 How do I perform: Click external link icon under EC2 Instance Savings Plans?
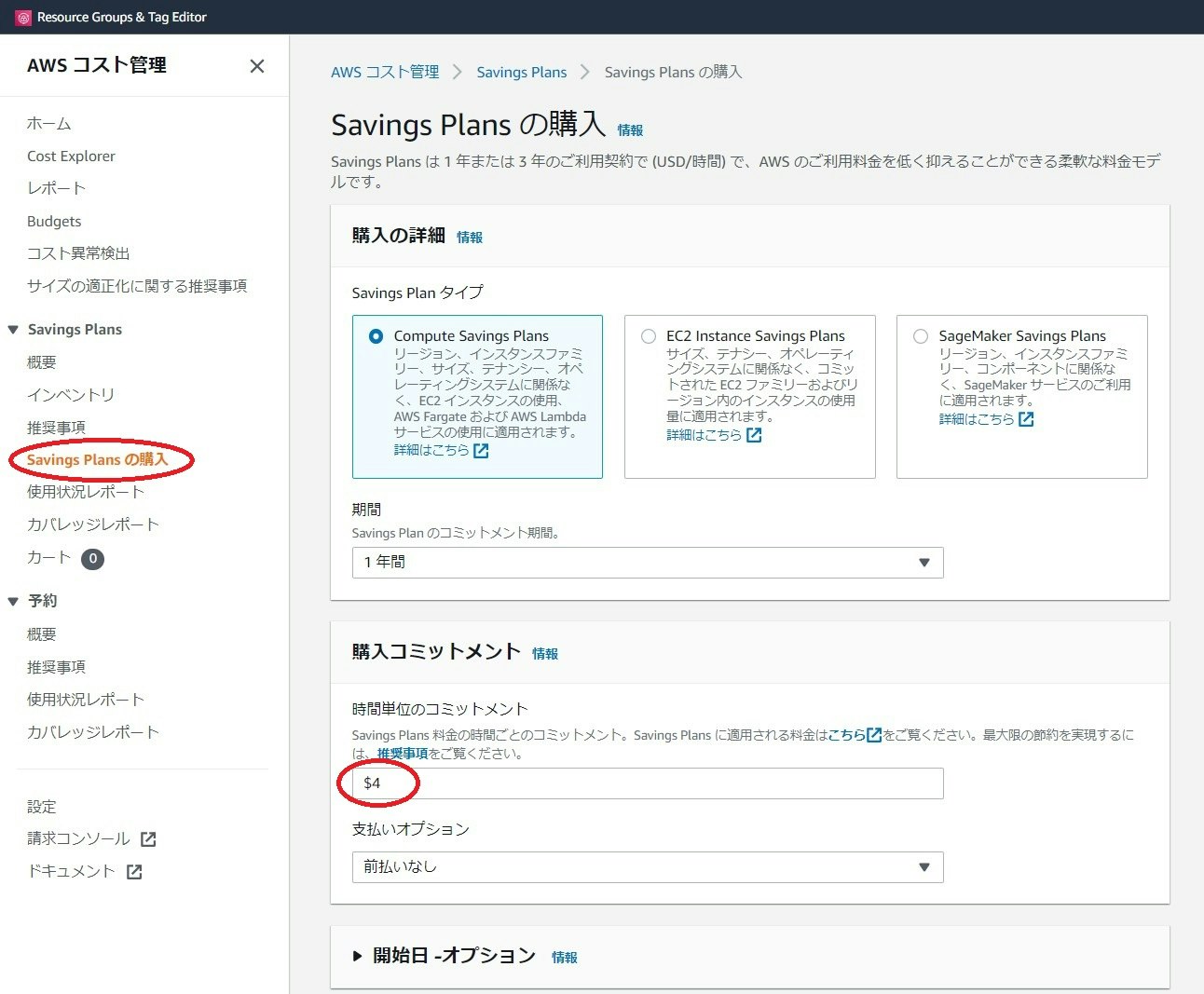click(754, 435)
